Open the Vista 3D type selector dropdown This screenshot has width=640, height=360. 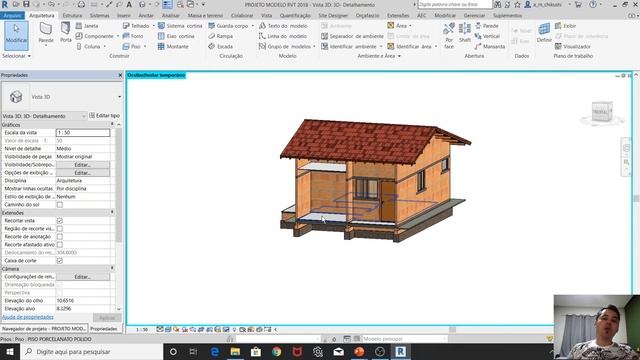click(x=119, y=97)
